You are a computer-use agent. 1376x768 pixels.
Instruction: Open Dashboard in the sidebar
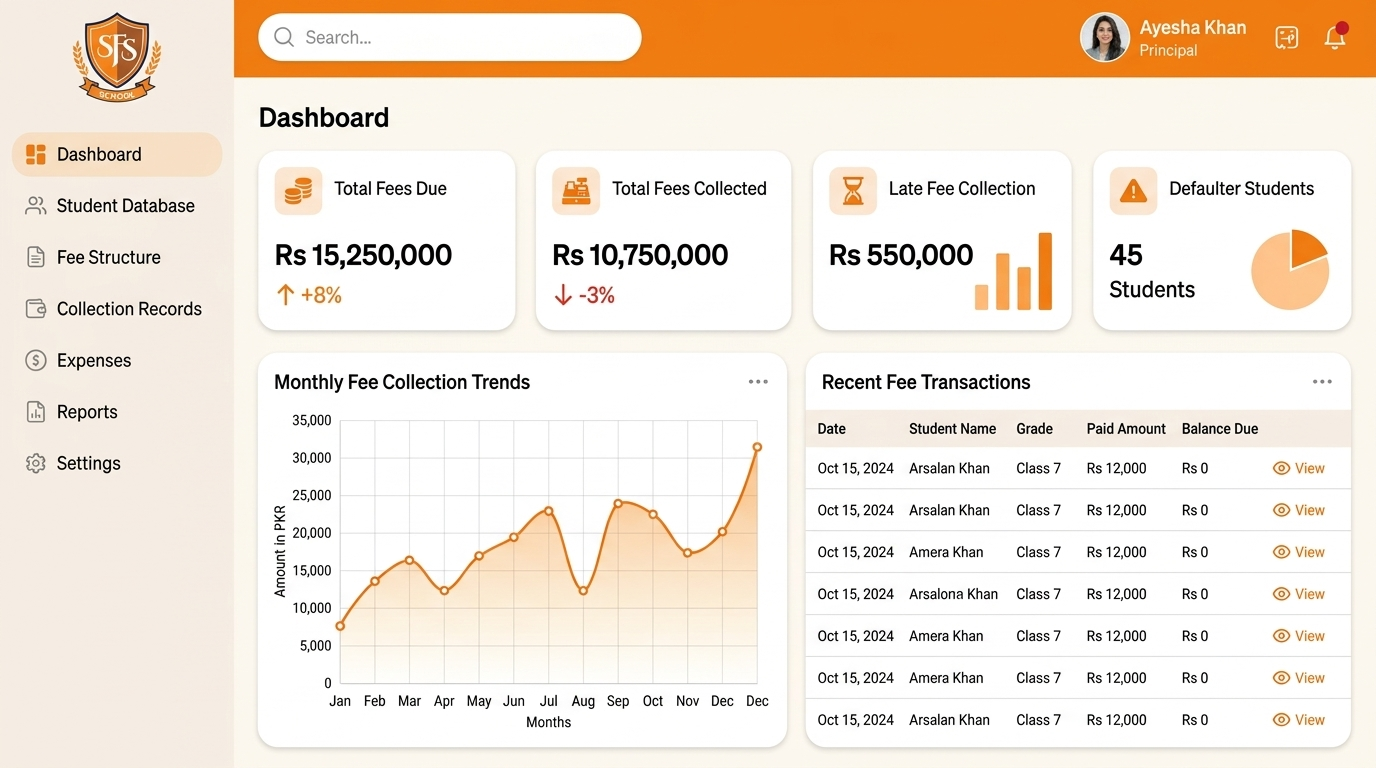click(x=117, y=154)
